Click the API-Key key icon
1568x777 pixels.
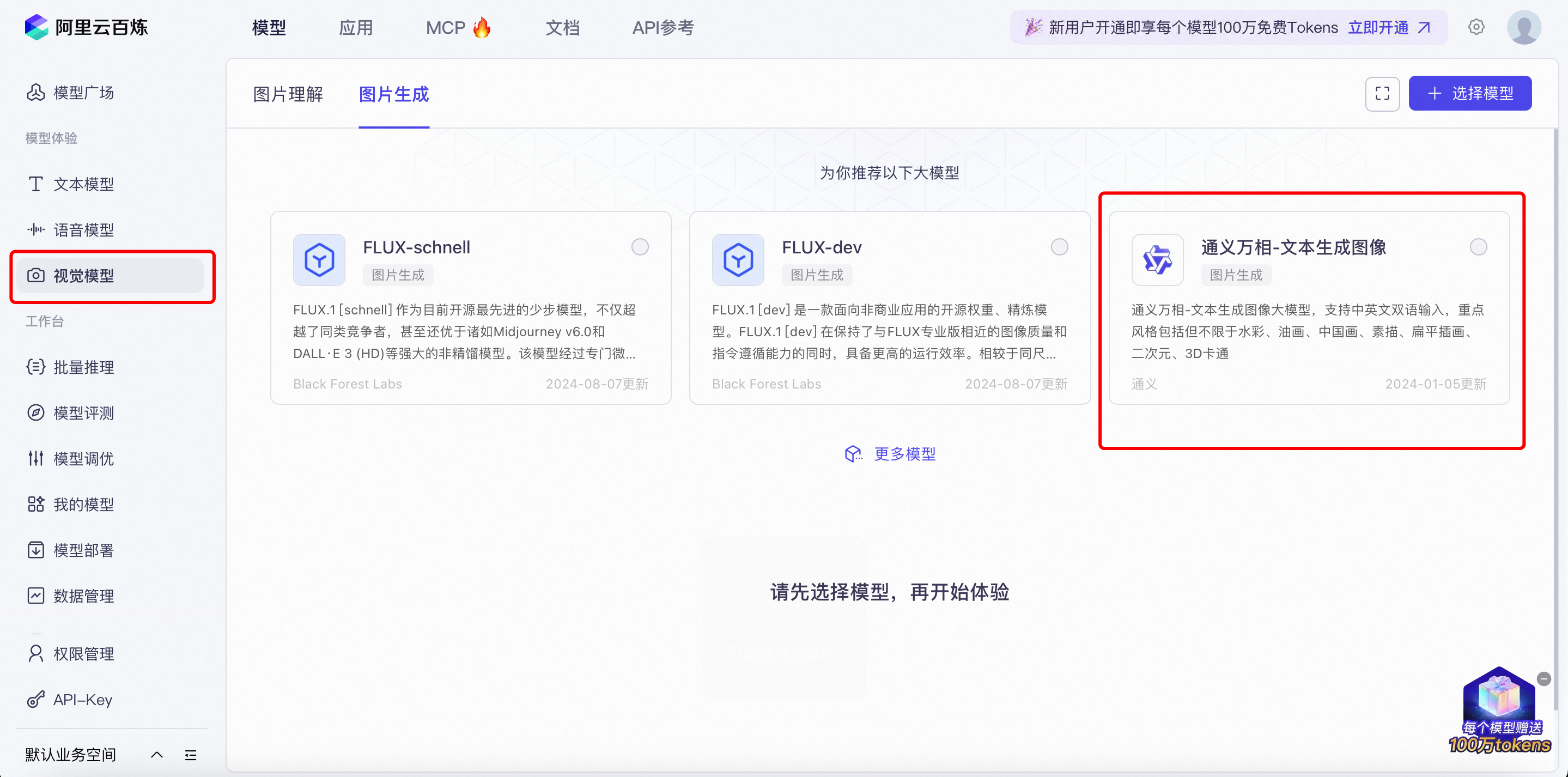(x=36, y=699)
